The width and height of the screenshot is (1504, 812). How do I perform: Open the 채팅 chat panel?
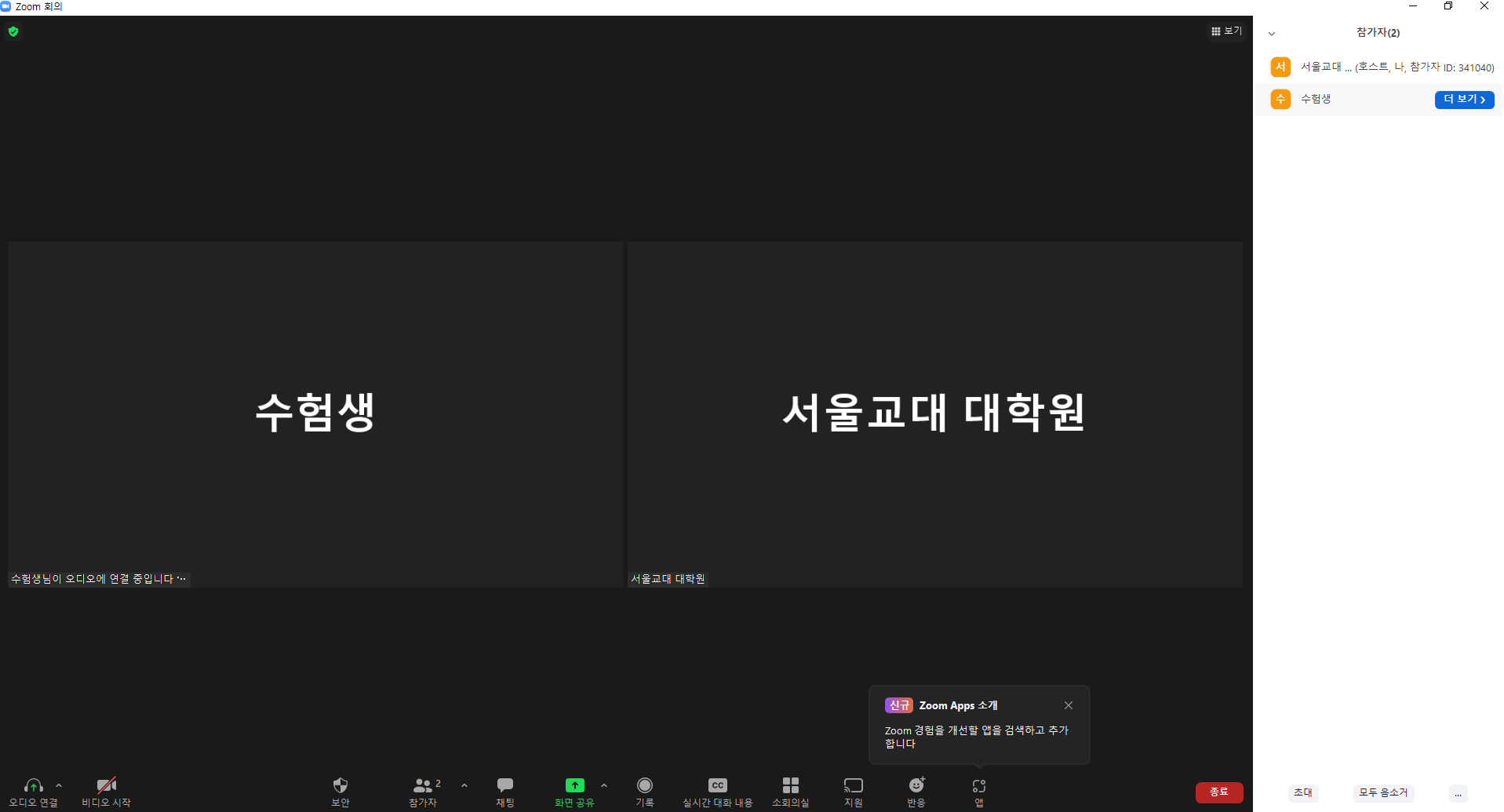click(x=504, y=791)
